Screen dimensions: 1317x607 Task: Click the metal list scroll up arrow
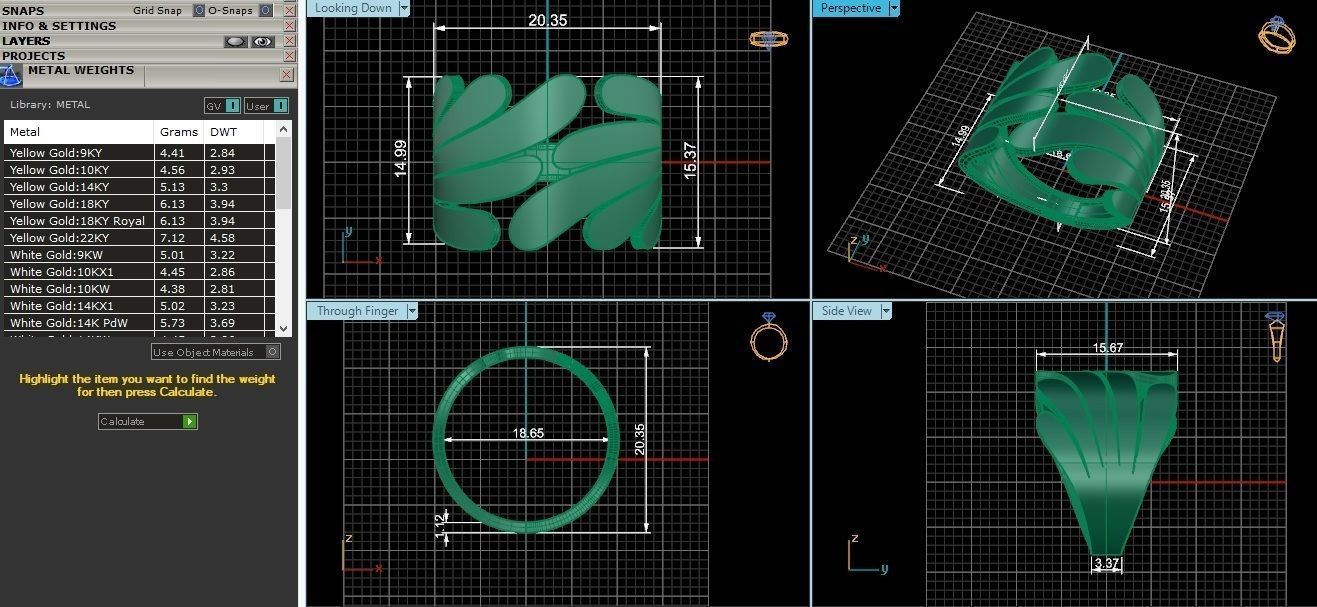284,129
